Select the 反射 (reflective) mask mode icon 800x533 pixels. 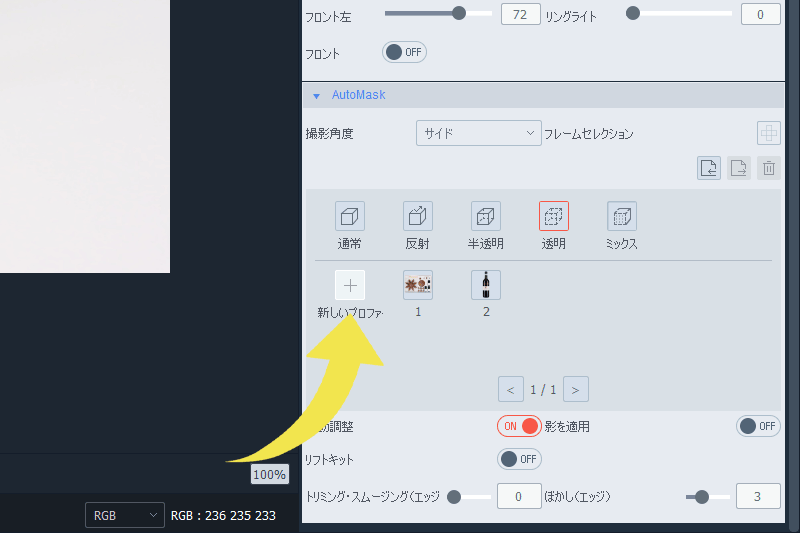[417, 216]
